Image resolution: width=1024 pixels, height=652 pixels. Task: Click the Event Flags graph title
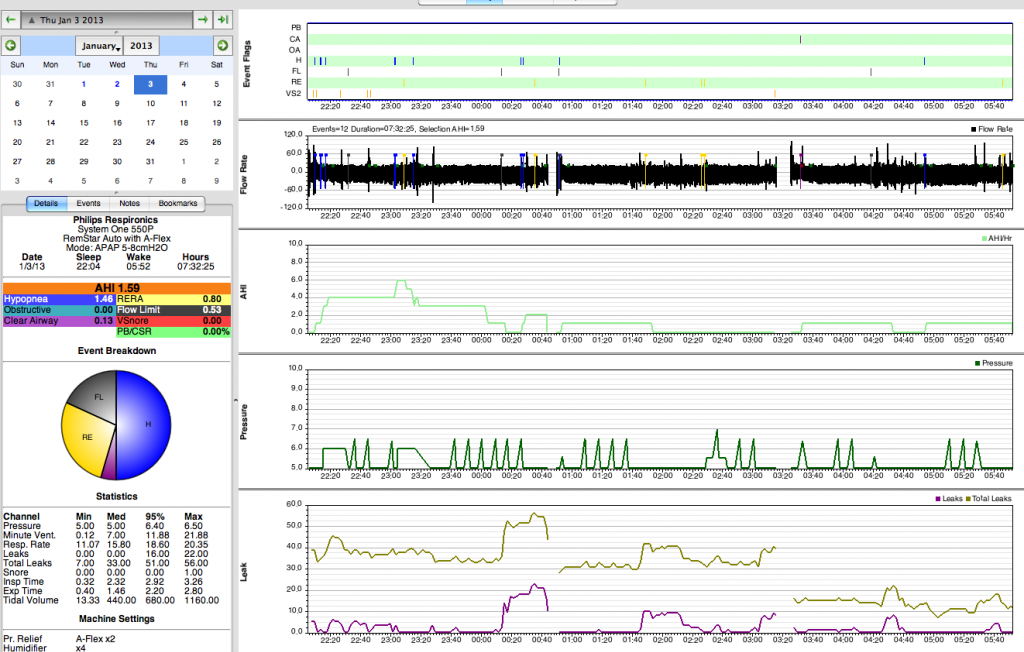247,64
